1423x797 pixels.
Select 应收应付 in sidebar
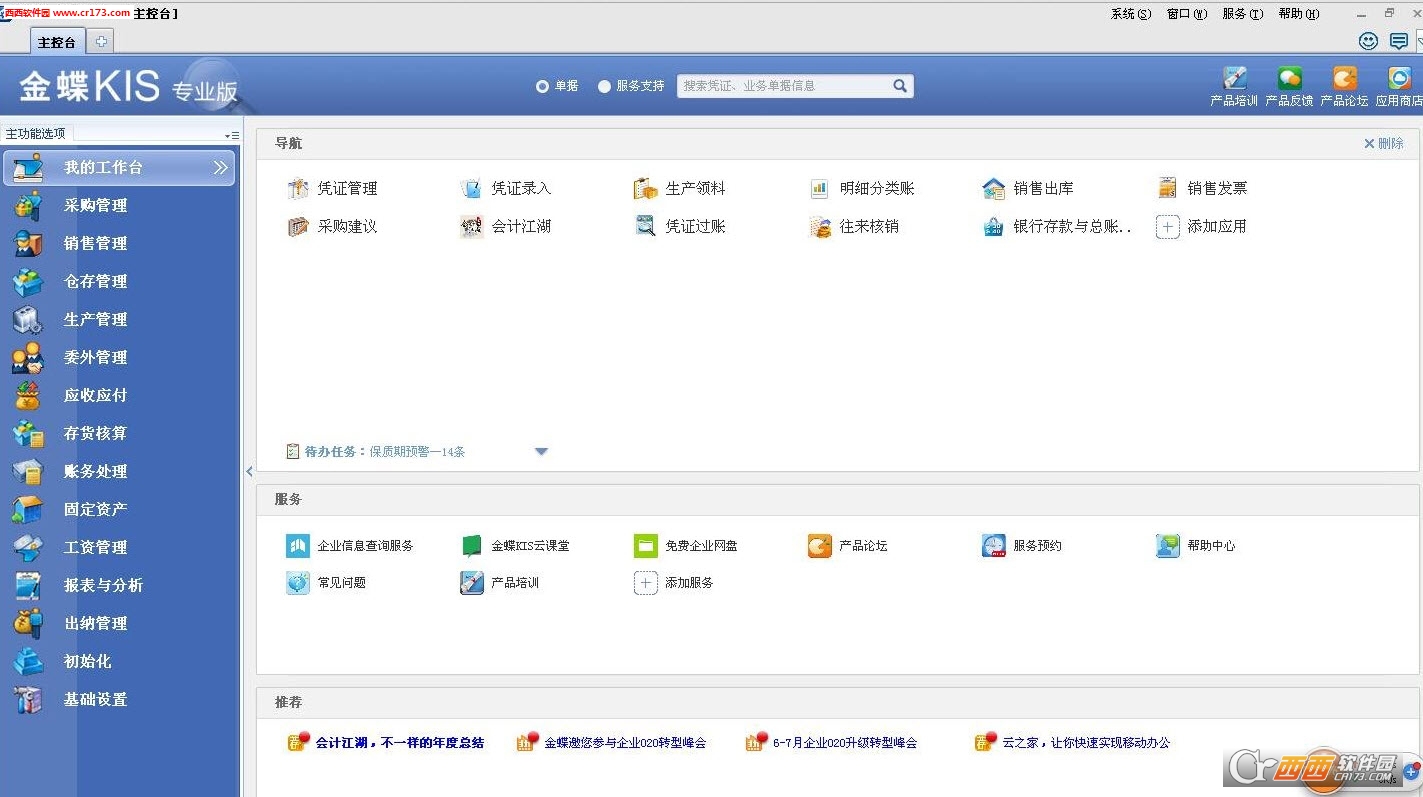[120, 395]
